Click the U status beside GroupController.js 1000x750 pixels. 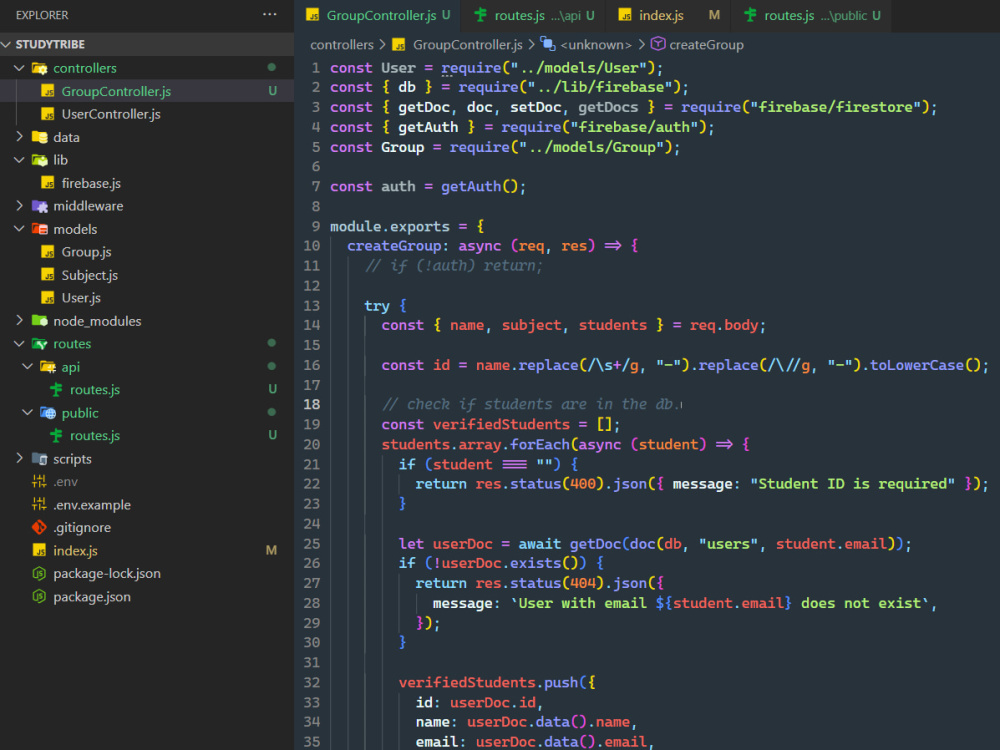272,91
